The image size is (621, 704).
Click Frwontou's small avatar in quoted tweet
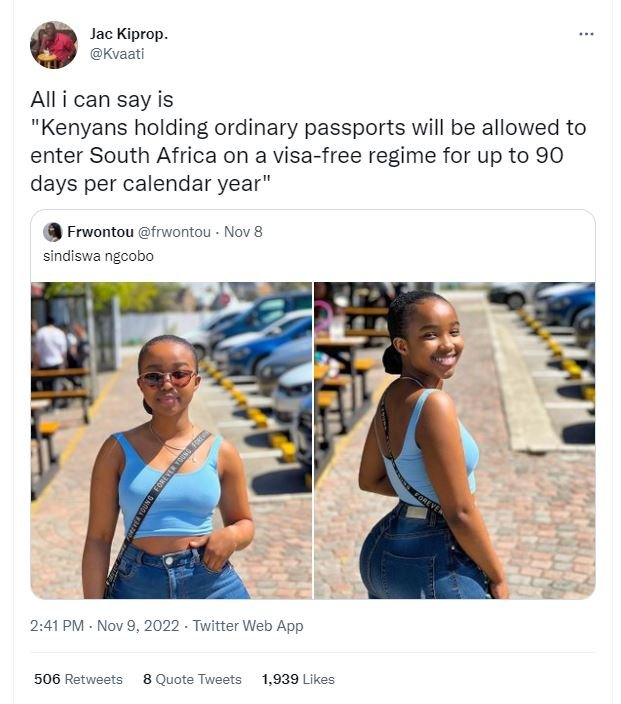[x=53, y=232]
